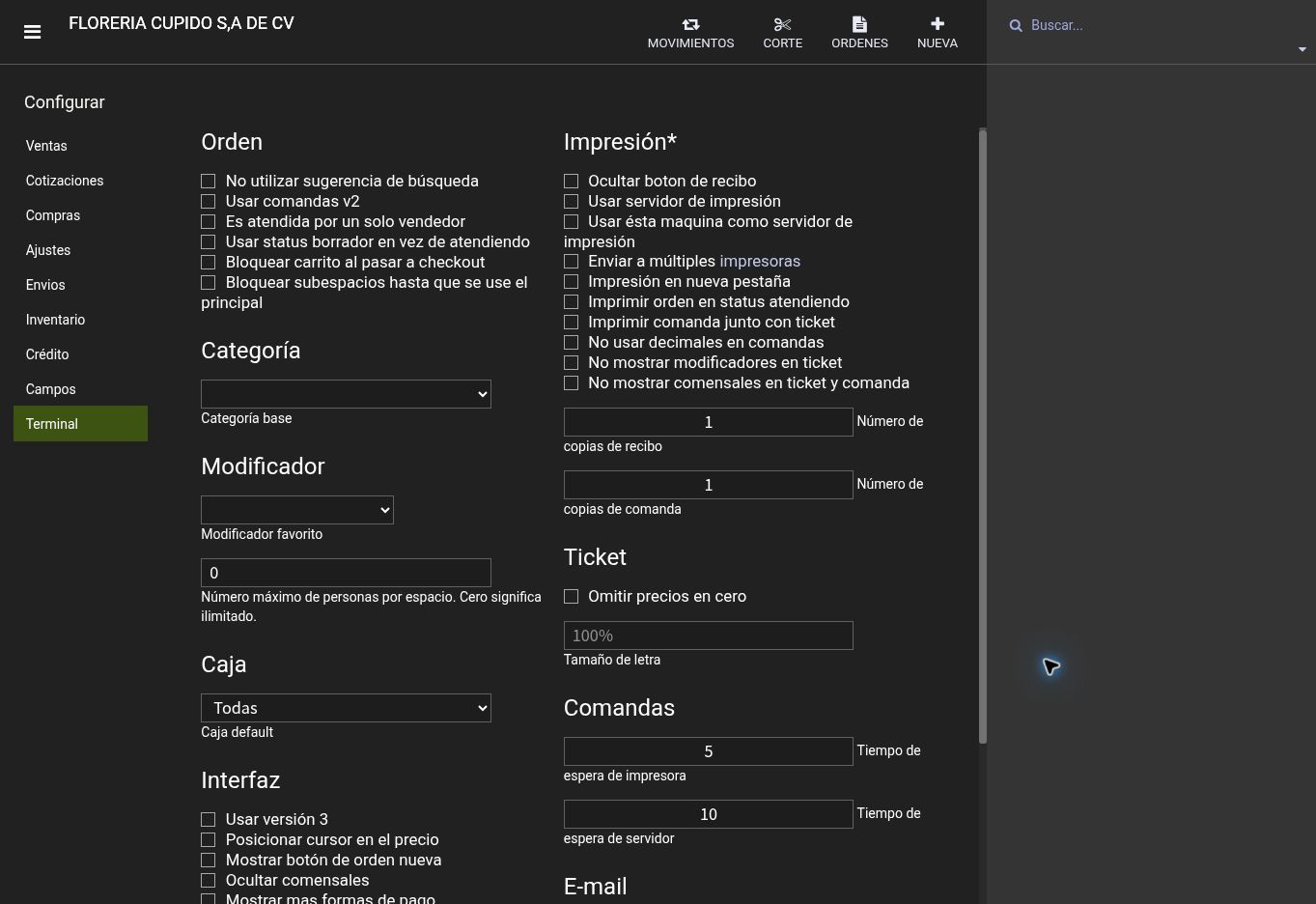
Task: Enable Usar versión 3 interface
Action: coord(209,820)
